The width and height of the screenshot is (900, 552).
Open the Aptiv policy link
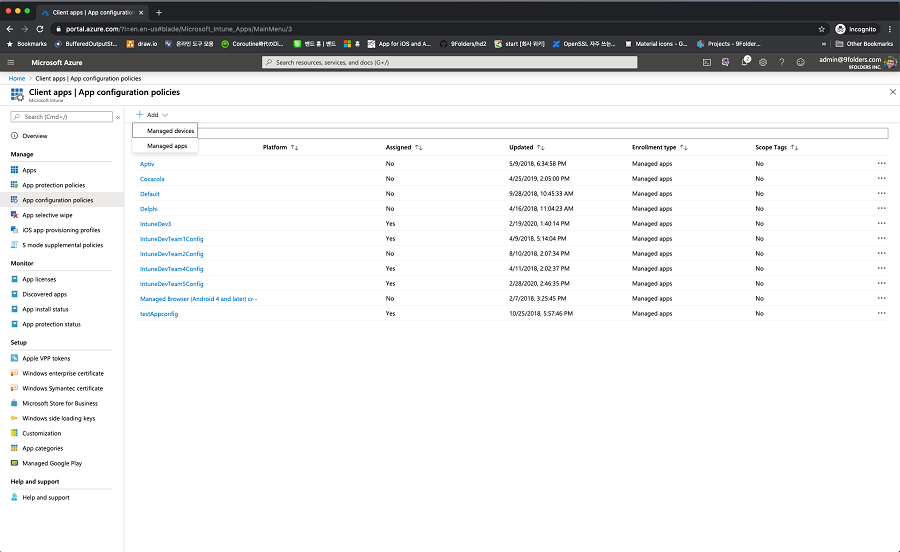[x=147, y=164]
